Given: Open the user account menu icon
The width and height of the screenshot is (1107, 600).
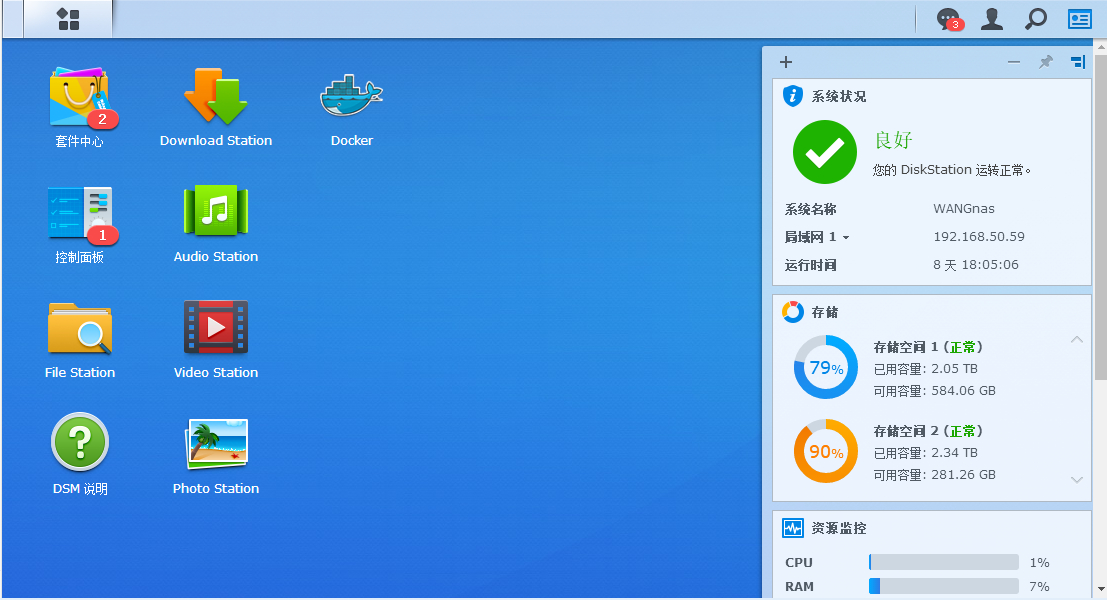Looking at the screenshot, I should click(x=992, y=19).
